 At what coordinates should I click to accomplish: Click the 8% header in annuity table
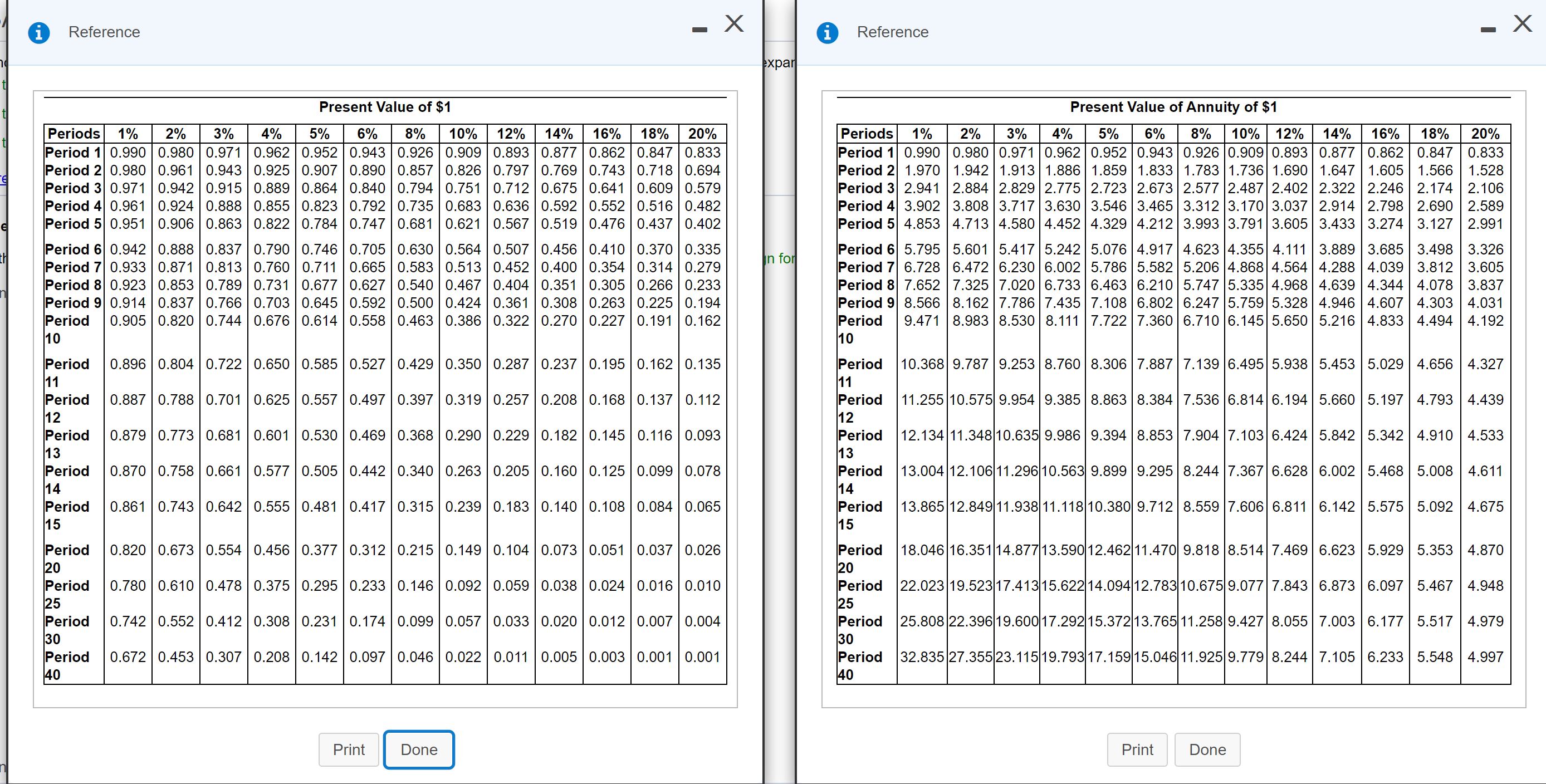click(1201, 133)
